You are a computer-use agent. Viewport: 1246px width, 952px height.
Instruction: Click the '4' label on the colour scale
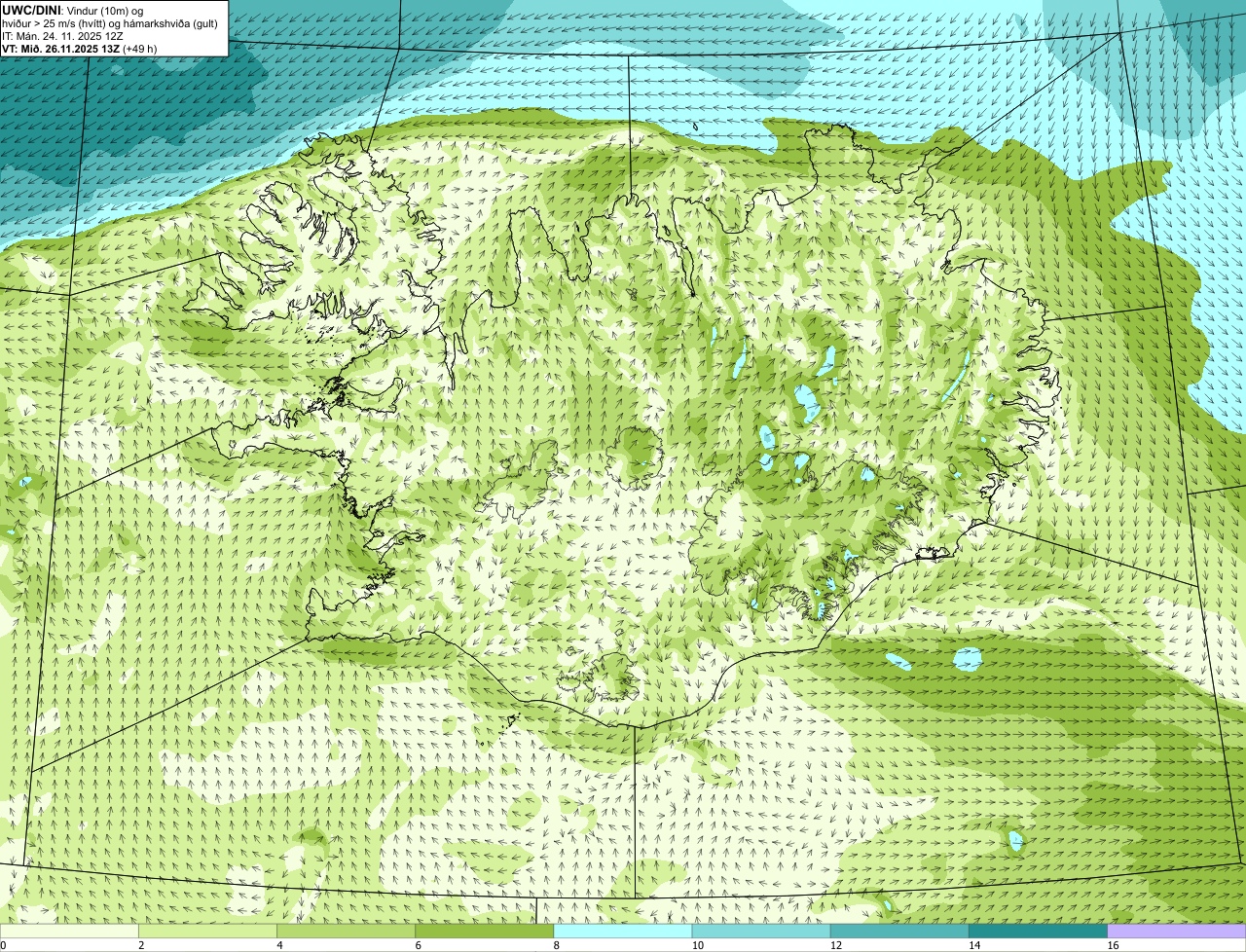(x=279, y=945)
